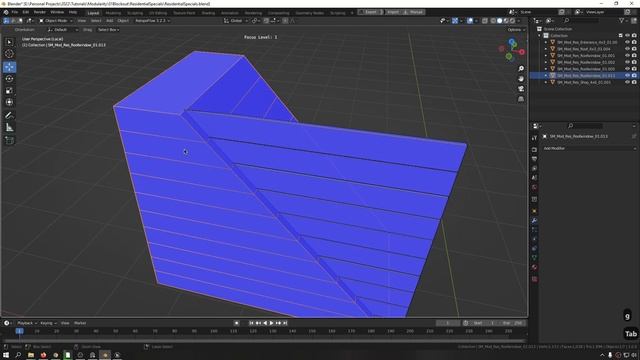Open Render properties tab
This screenshot has width=640, height=360.
coord(534,149)
